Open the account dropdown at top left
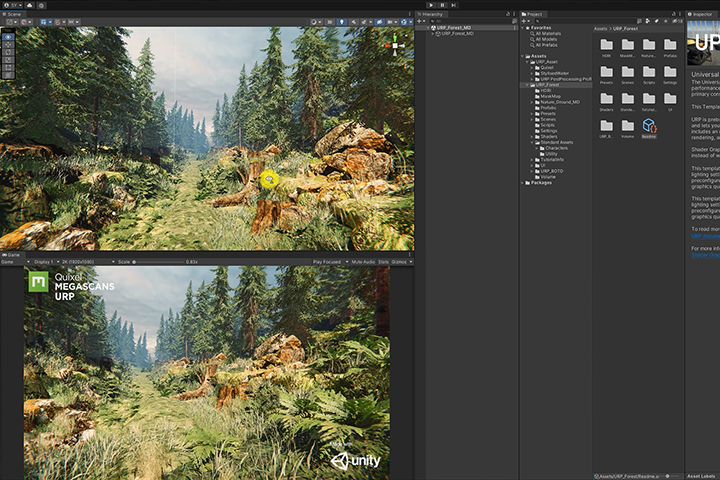This screenshot has width=720, height=480. click(12, 6)
